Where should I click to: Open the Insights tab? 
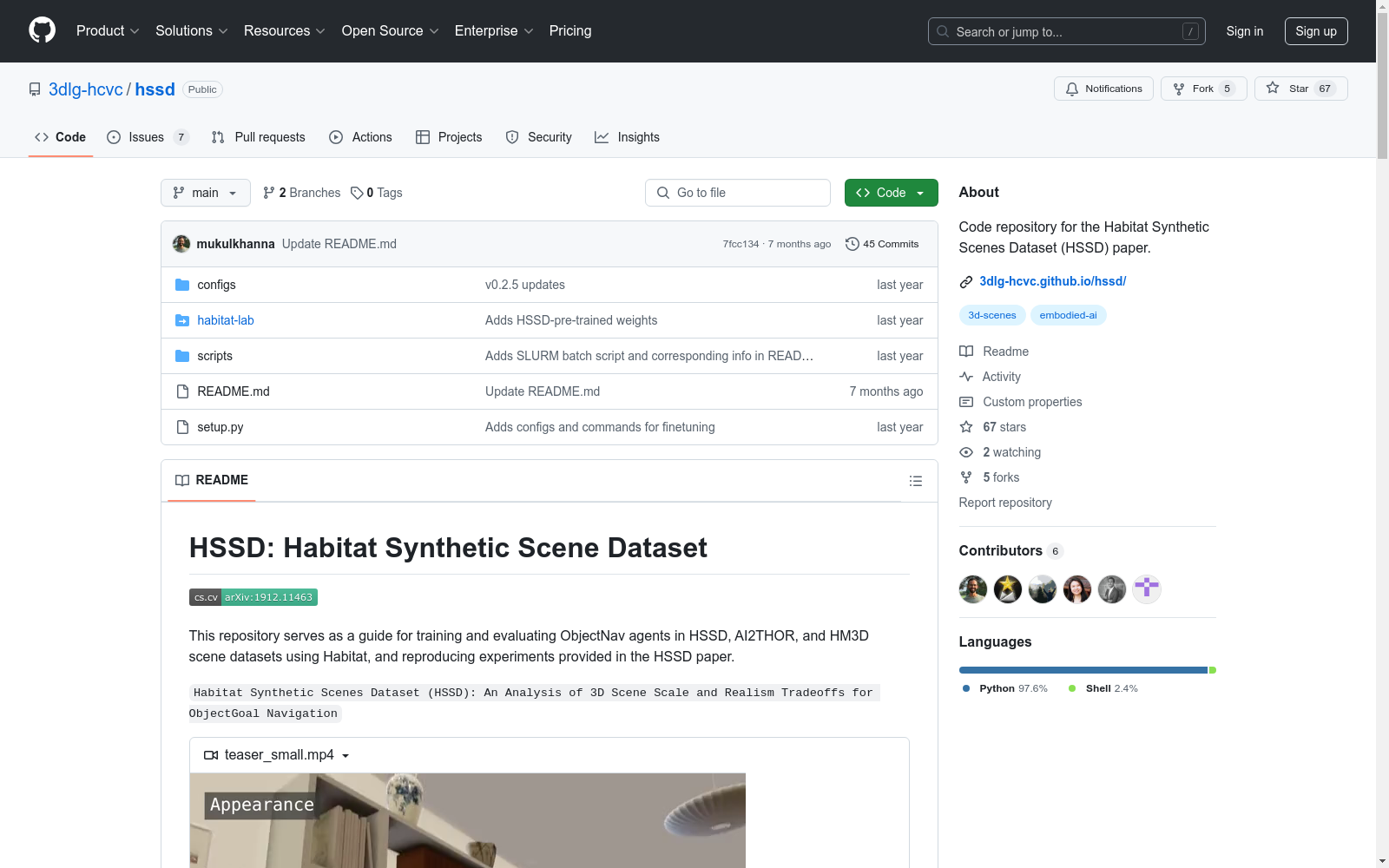tap(627, 137)
